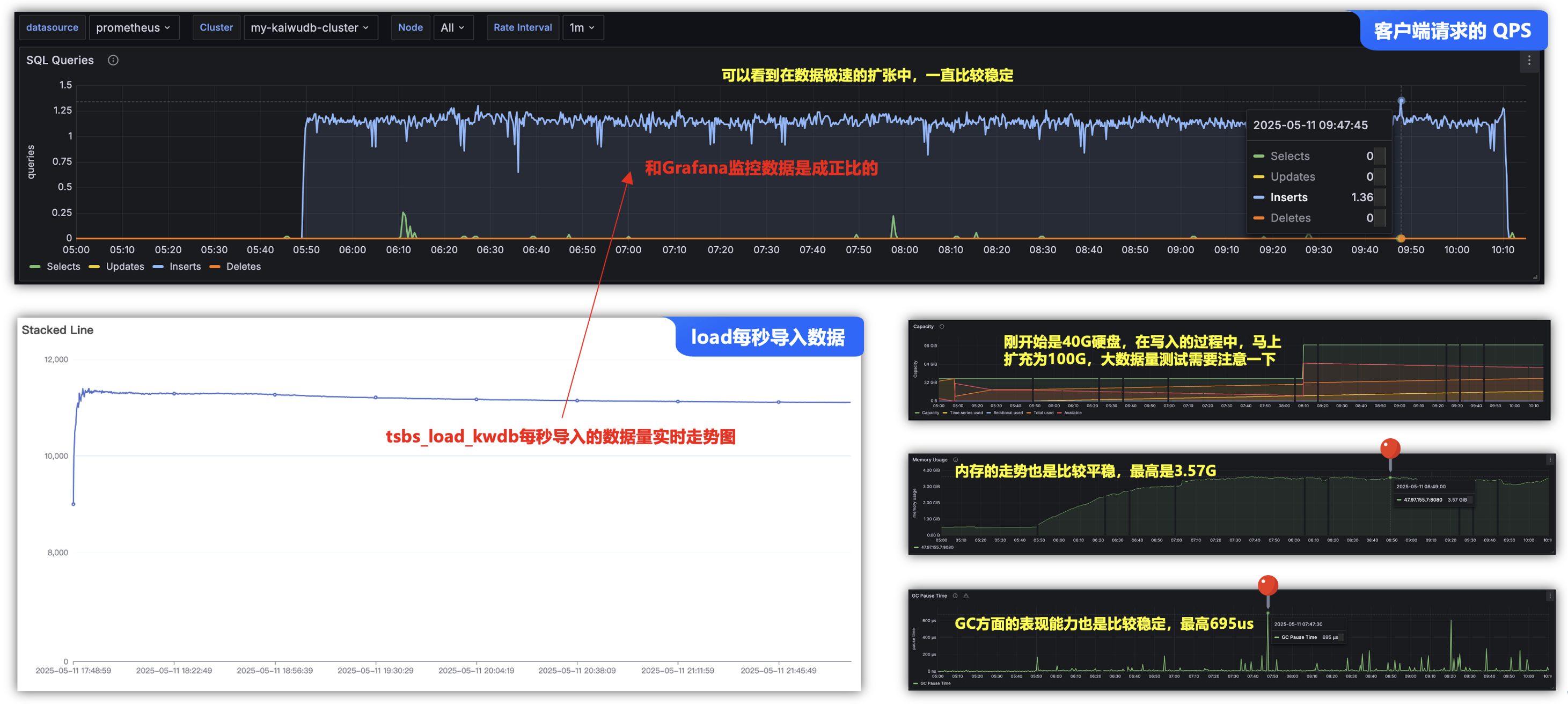Open the prometheus datasource dropdown

coord(134,27)
